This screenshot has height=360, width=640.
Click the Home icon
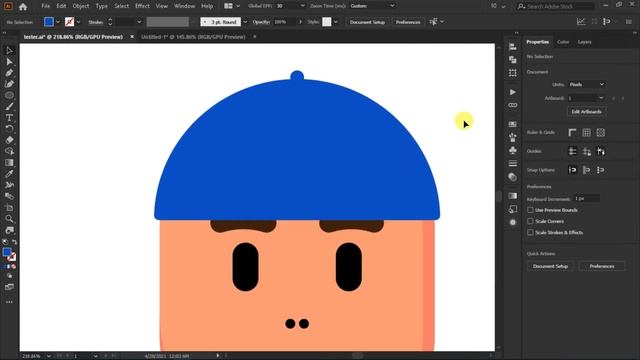23,7
